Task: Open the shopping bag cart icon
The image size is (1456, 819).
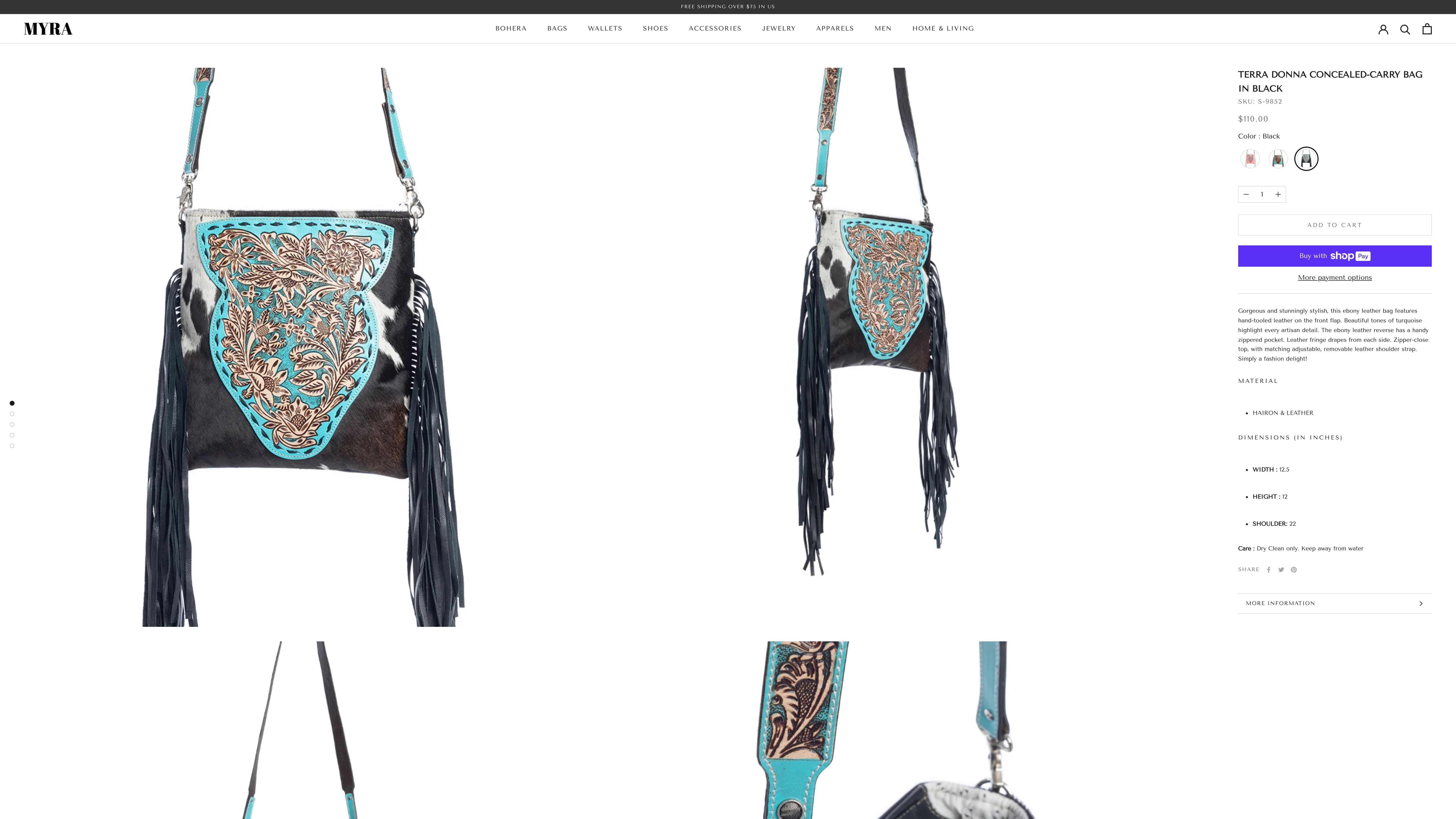Action: 1427,29
